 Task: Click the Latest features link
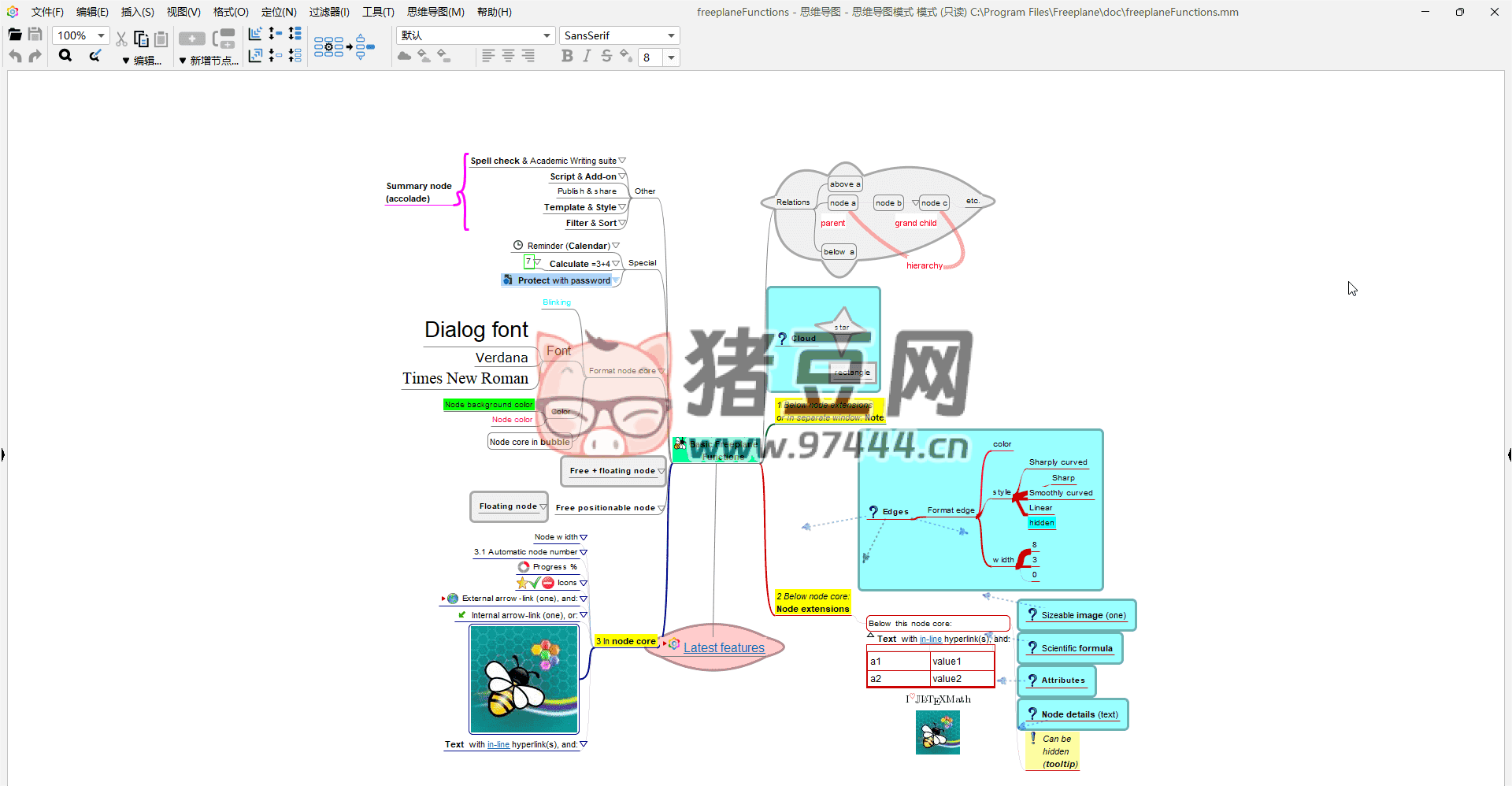[x=724, y=647]
